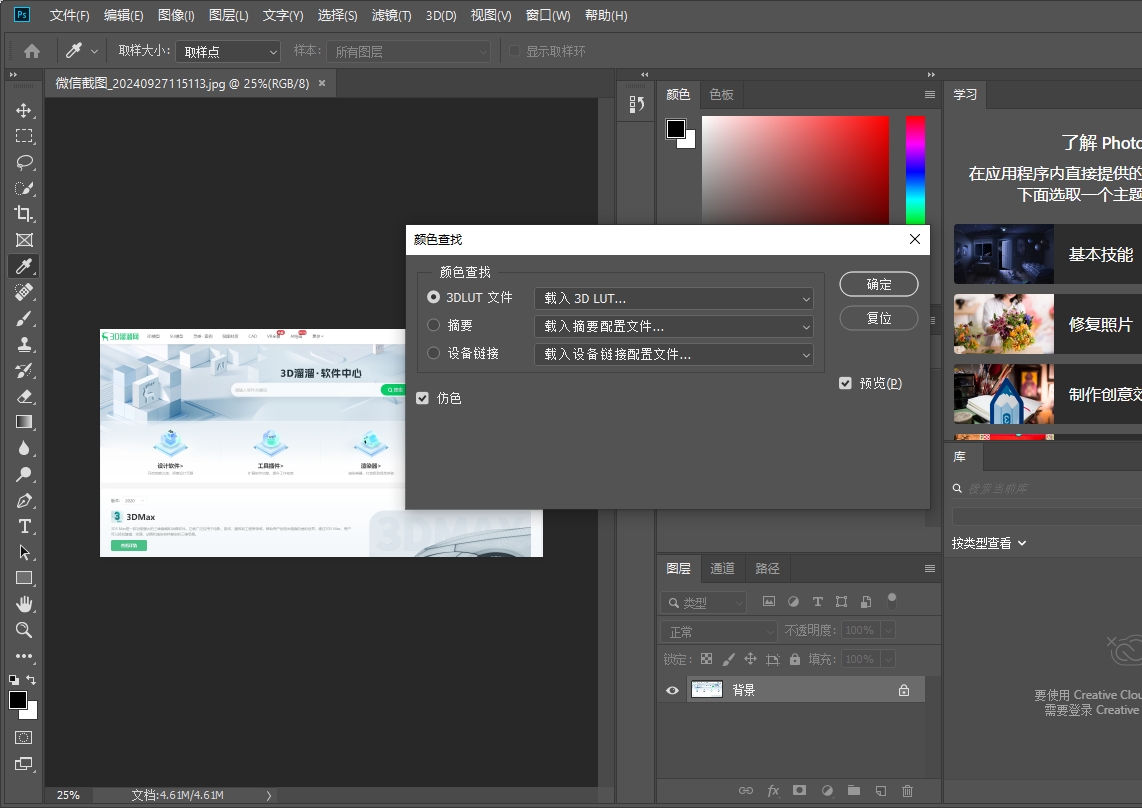Open the 取样大小 dropdown
This screenshot has height=808, width=1142.
pos(229,51)
